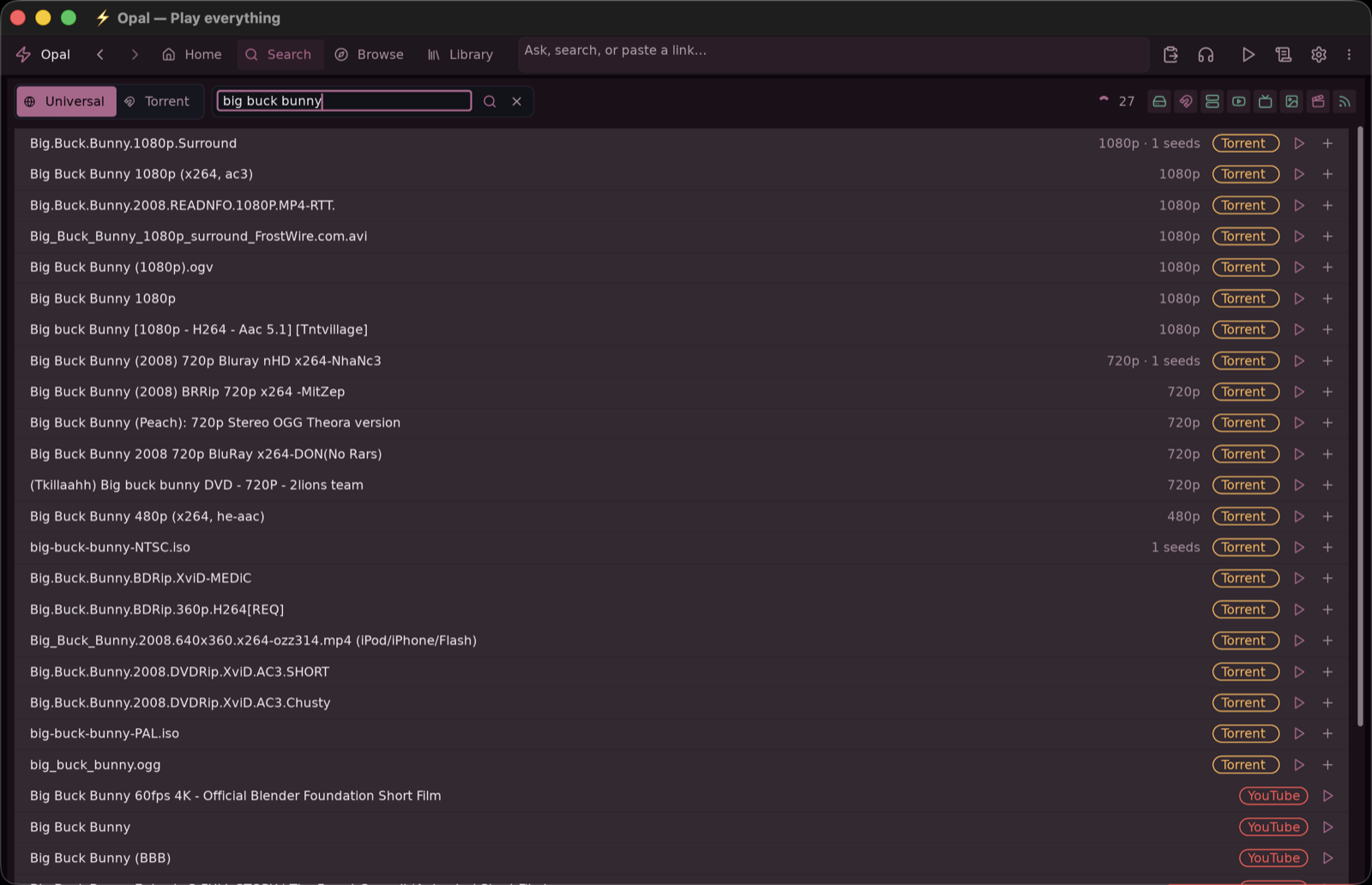1372x885 pixels.
Task: Open the scroll log icon
Action: point(1284,54)
